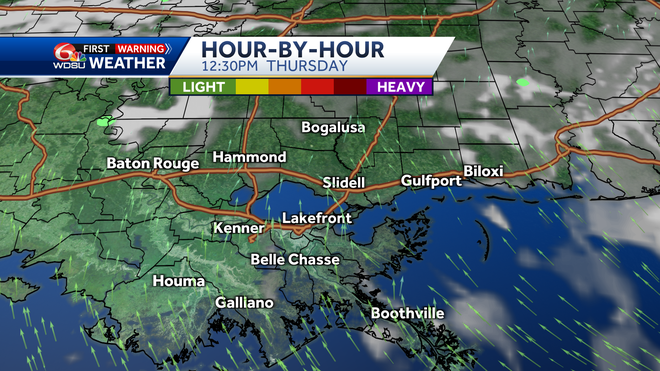
Task: Click the Hammond city label
Action: click(x=250, y=157)
